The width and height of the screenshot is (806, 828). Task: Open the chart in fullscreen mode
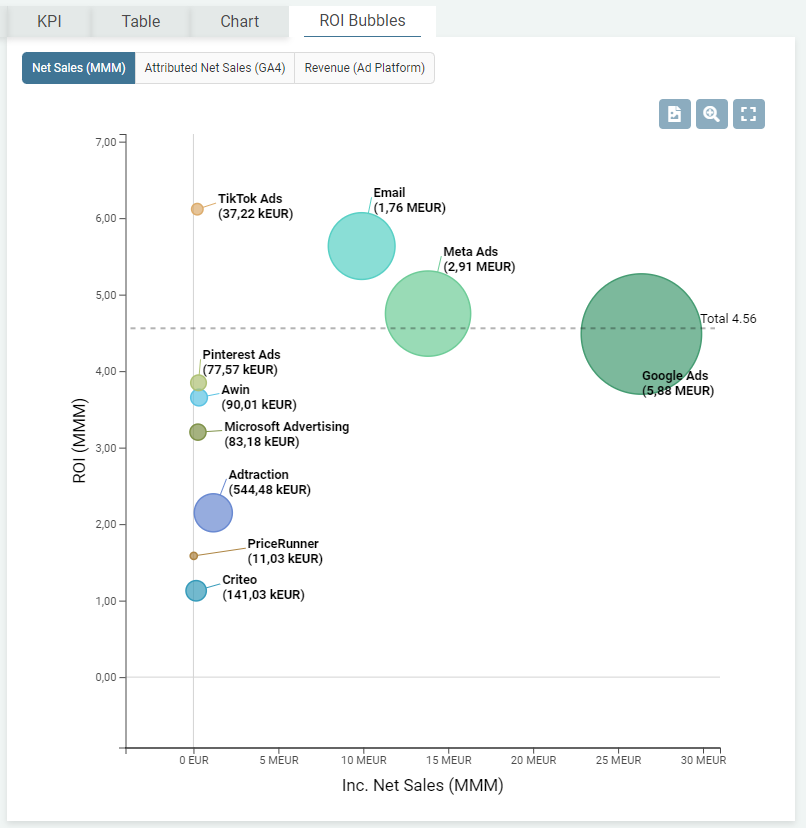(x=749, y=114)
